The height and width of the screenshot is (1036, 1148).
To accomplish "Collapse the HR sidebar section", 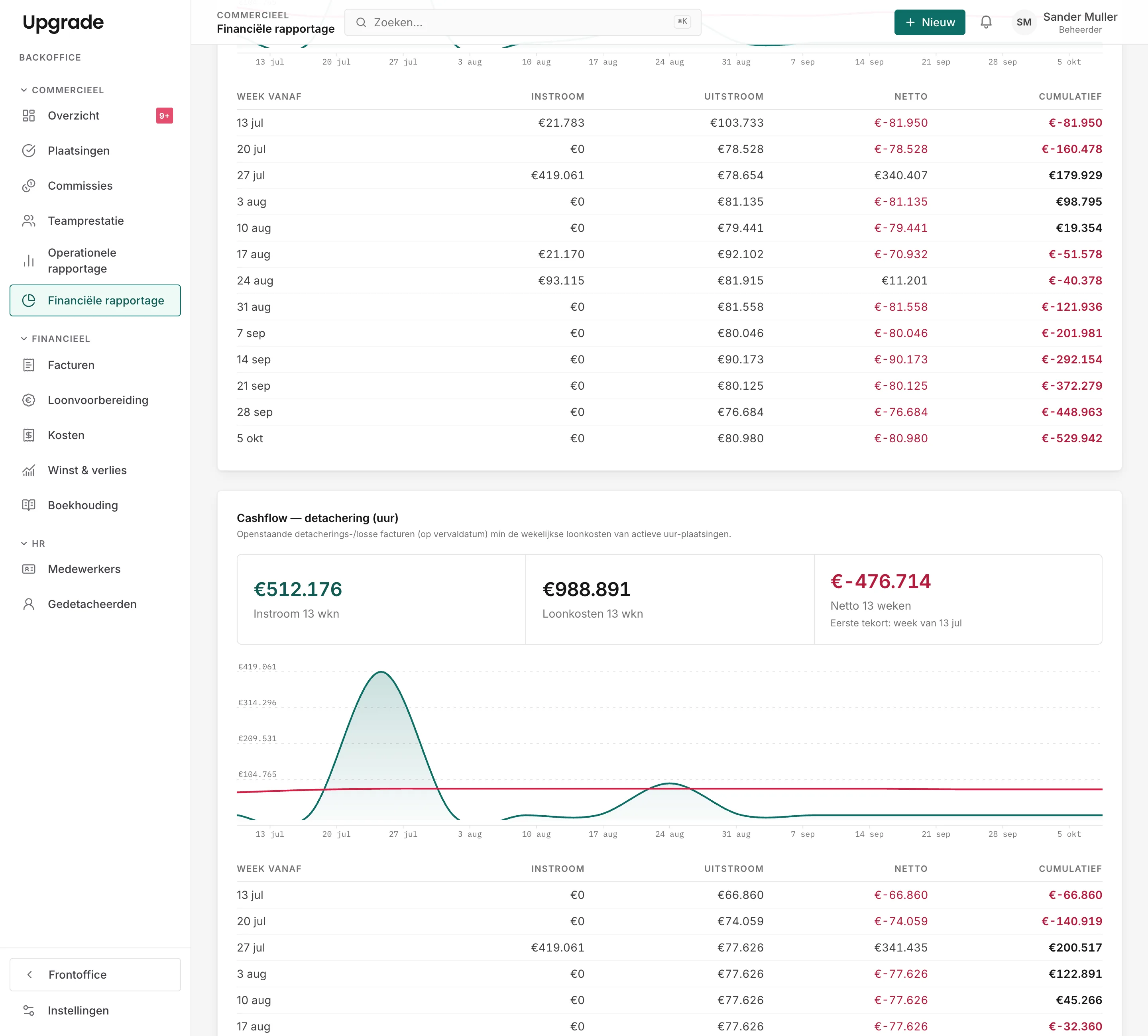I will tap(32, 544).
